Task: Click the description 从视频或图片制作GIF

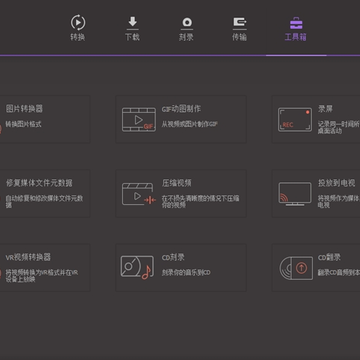Action: (190, 124)
